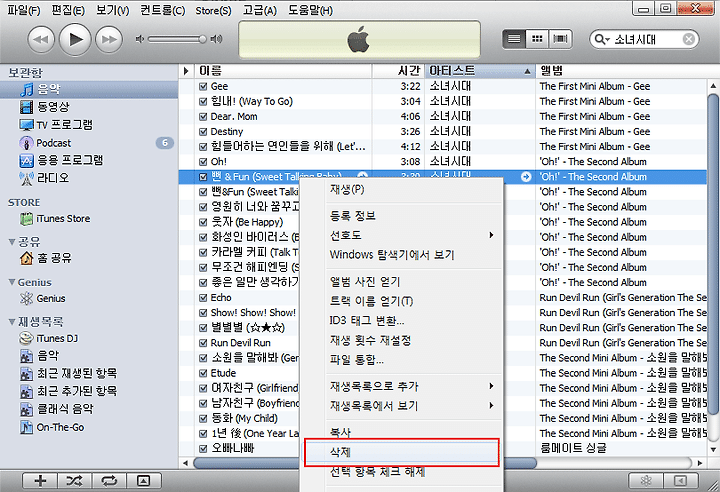The width and height of the screenshot is (720, 492).
Task: Expand the 재생목록에서 보기 submenu
Action: (402, 406)
